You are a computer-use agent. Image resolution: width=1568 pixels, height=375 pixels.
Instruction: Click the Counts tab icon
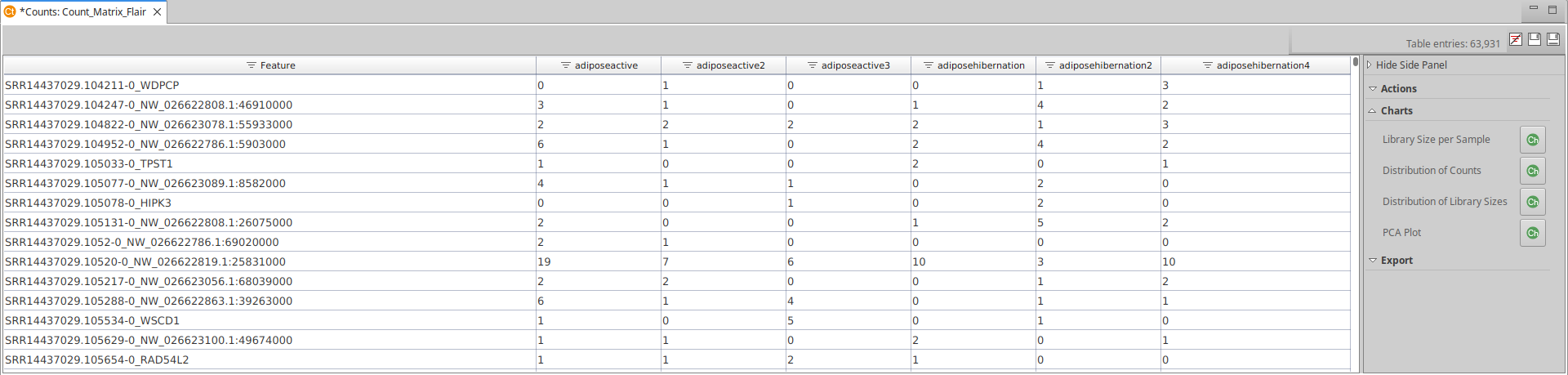pos(10,12)
